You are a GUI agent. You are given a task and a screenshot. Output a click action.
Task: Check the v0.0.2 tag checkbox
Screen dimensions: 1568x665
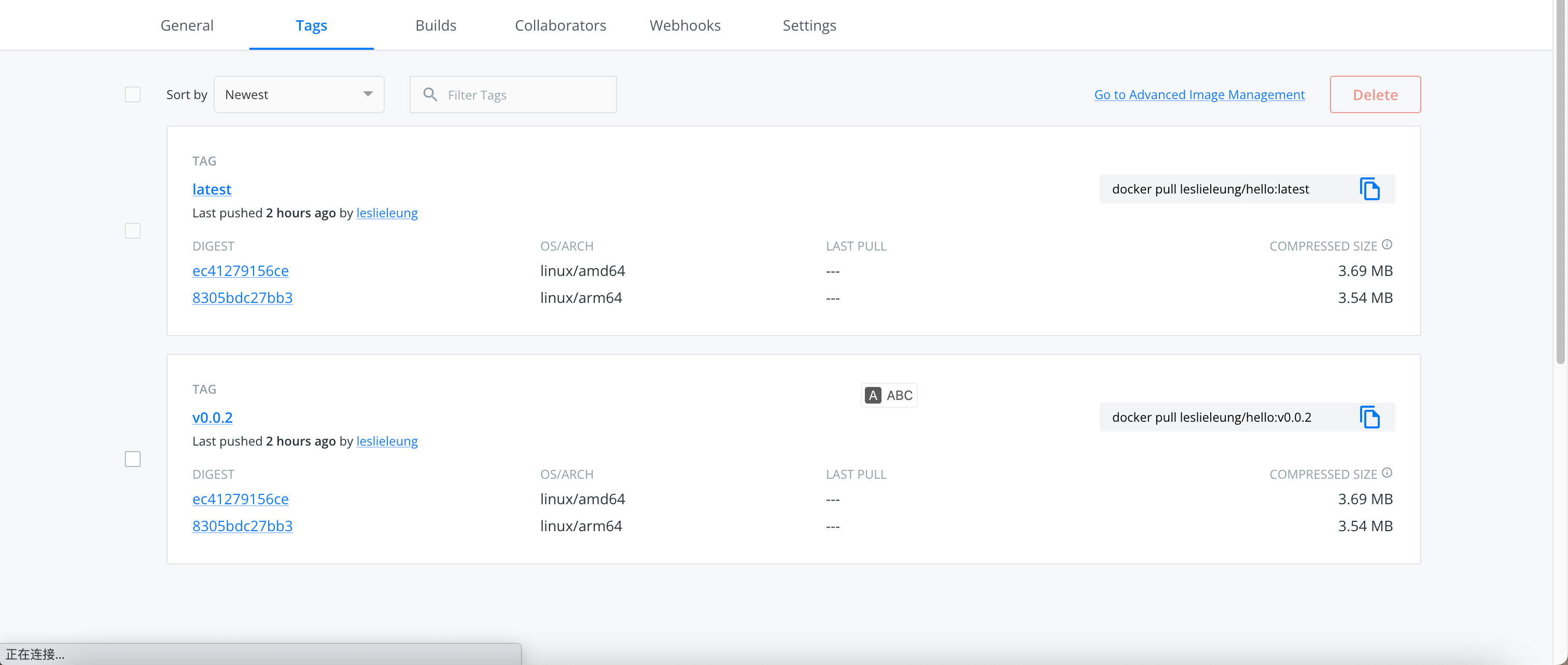point(133,459)
